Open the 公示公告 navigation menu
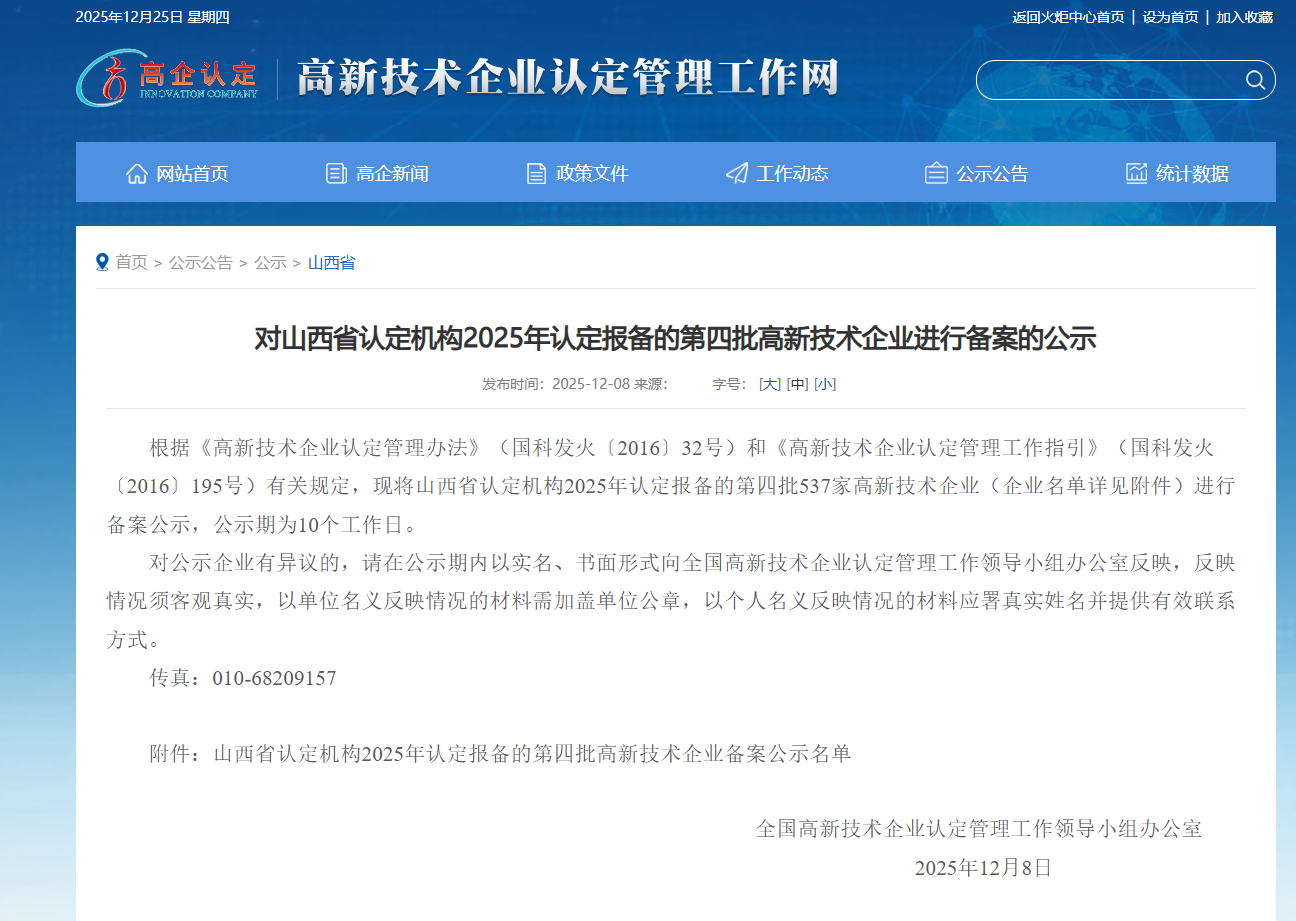Screen dimensions: 1296x921 [990, 172]
